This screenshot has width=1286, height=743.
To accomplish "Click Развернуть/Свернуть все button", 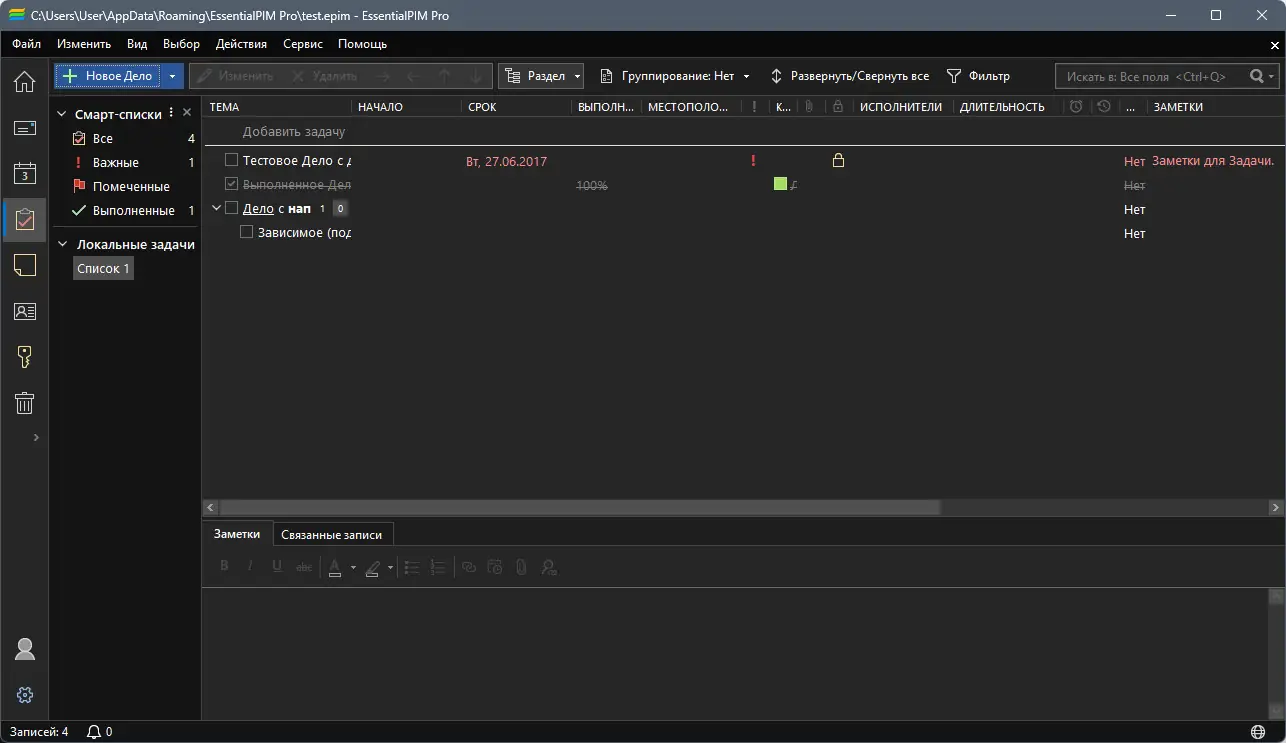I will tap(848, 76).
